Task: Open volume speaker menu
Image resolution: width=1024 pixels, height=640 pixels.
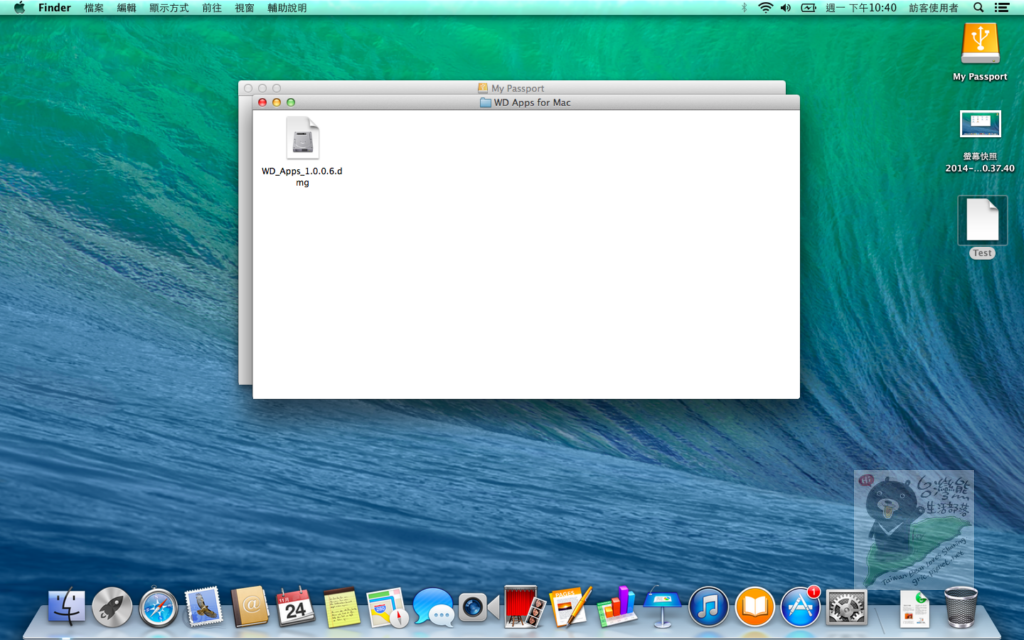Action: coord(786,8)
